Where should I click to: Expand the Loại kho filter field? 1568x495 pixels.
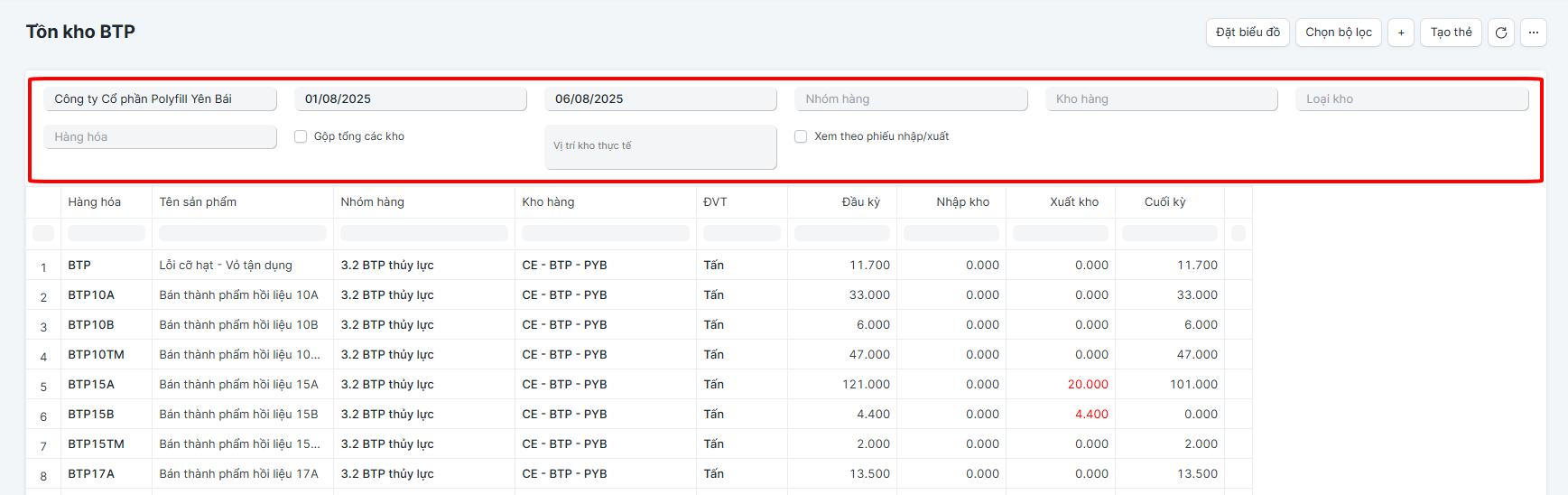point(1412,99)
